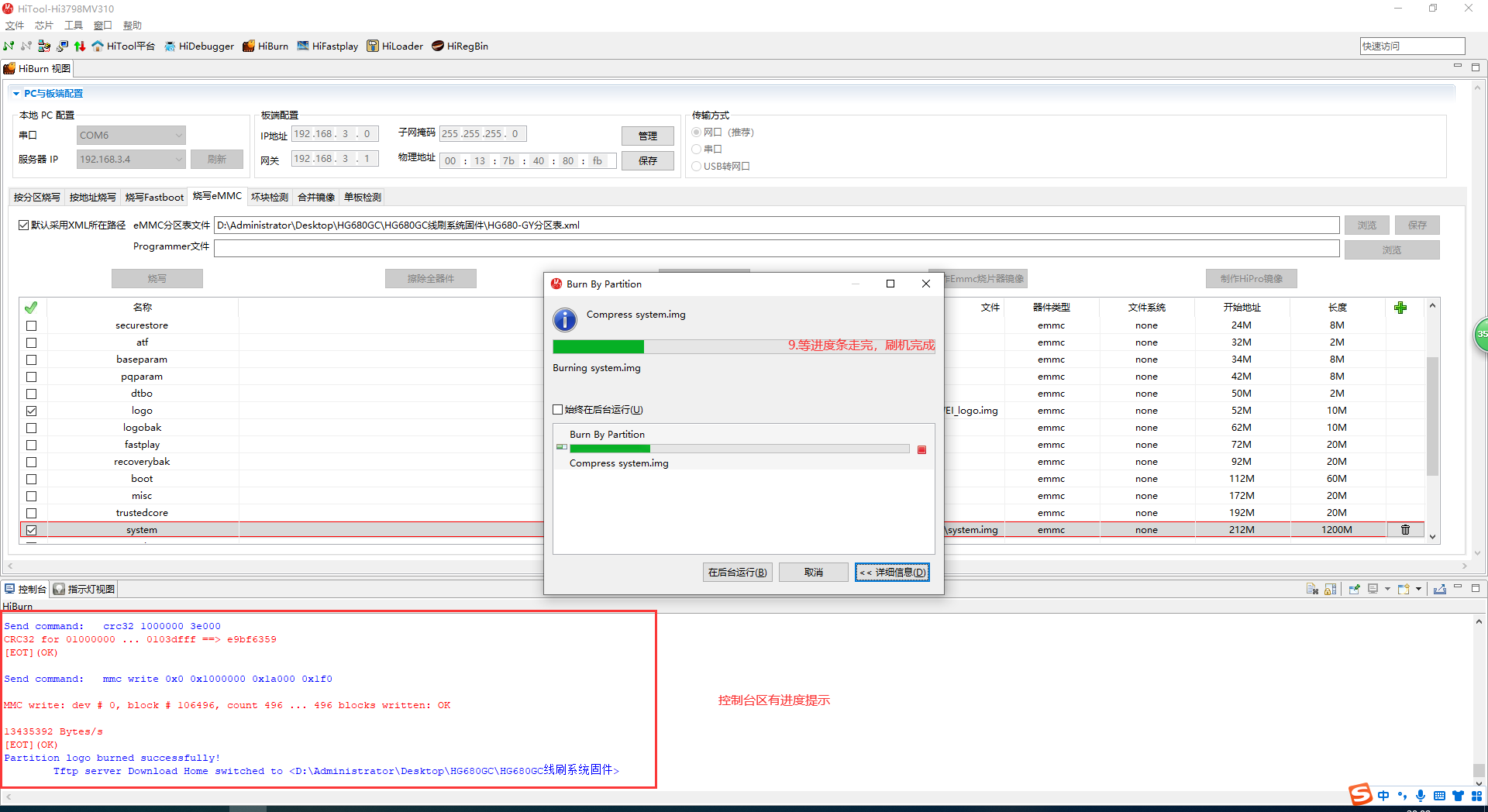1488x812 pixels.
Task: Open the new console dropdown arrow
Action: (1419, 590)
